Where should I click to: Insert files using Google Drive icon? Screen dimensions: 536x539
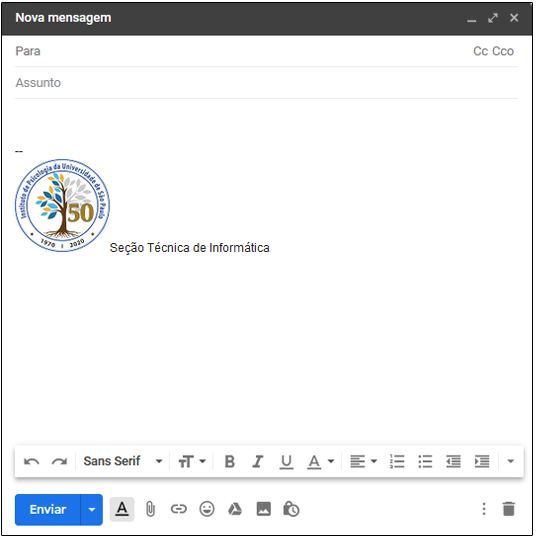(235, 509)
